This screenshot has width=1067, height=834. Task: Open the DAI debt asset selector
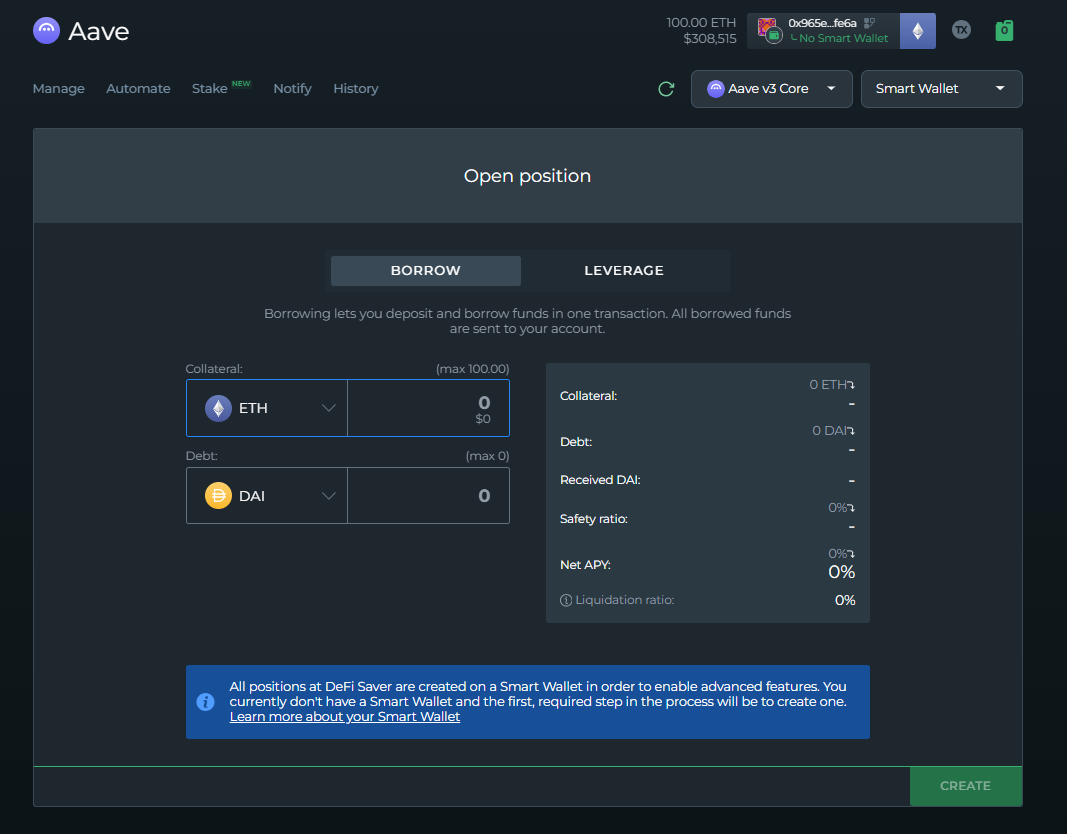click(x=267, y=496)
